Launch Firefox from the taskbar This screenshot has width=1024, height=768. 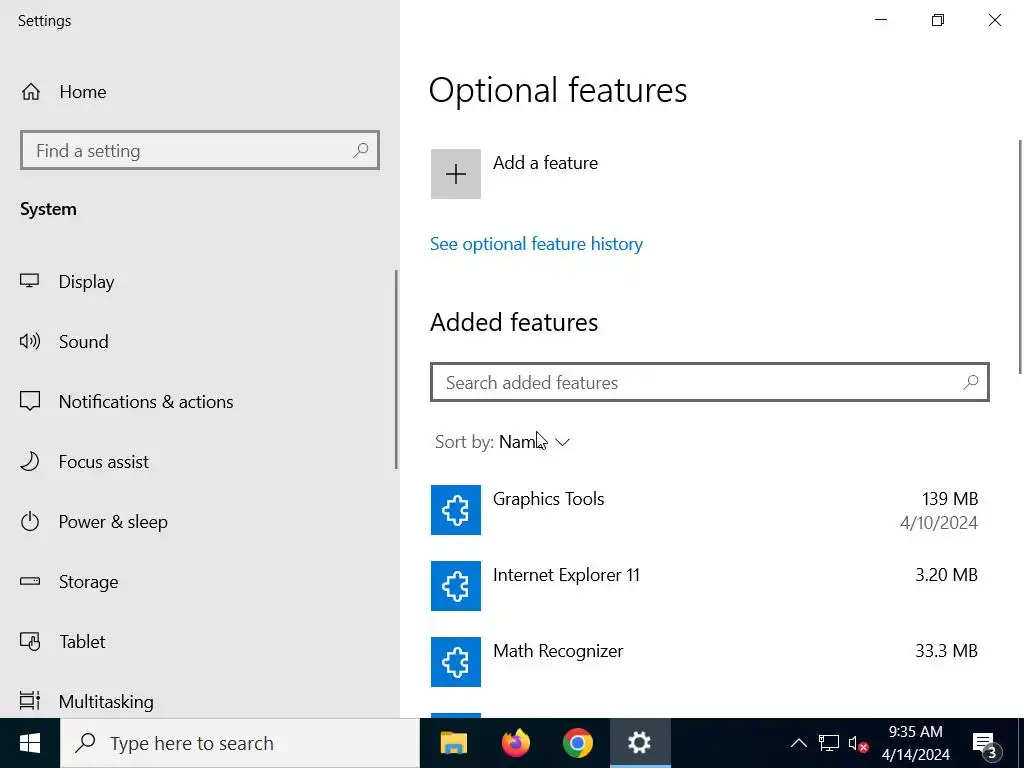point(516,743)
